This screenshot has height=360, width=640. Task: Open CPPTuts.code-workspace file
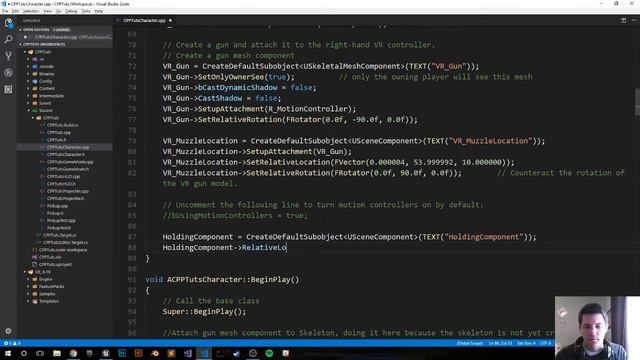[63, 250]
